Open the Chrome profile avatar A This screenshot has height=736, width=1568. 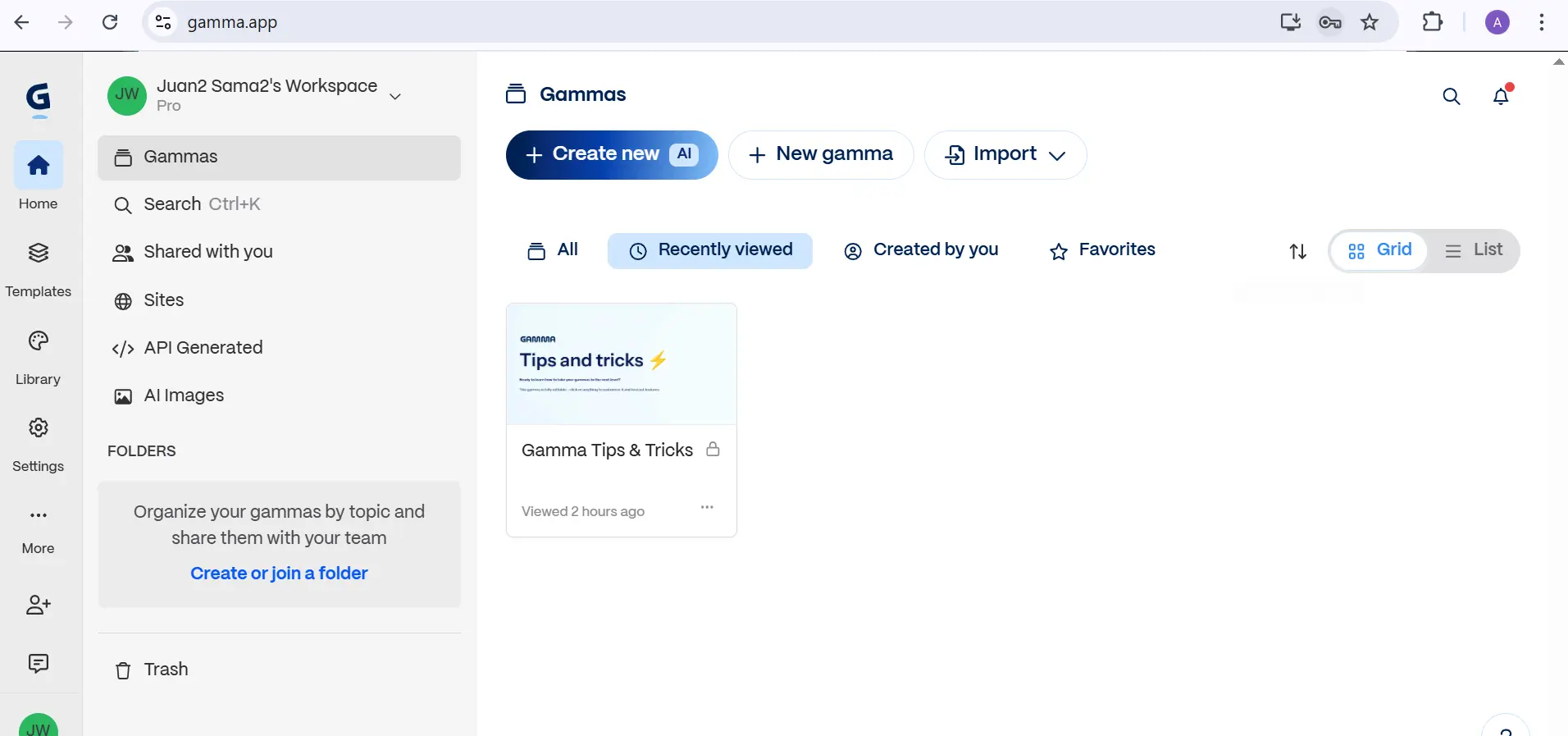point(1497,22)
